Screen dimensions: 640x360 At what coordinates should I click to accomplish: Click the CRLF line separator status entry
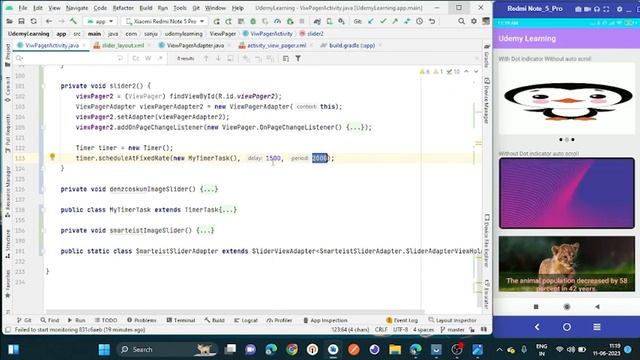click(381, 329)
